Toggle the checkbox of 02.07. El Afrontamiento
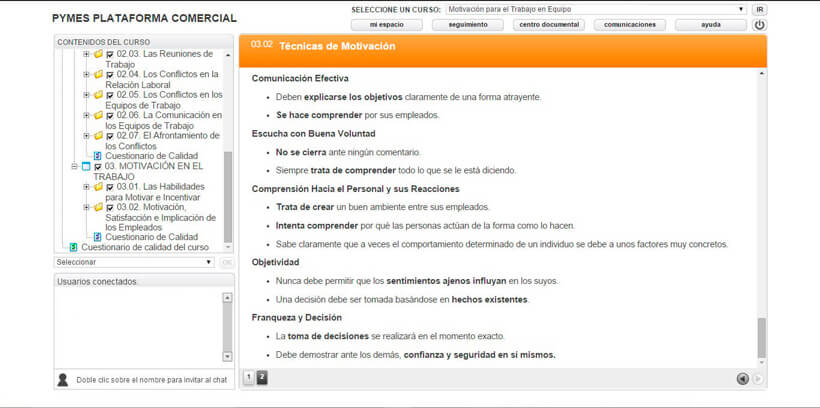This screenshot has width=820, height=408. [110, 136]
